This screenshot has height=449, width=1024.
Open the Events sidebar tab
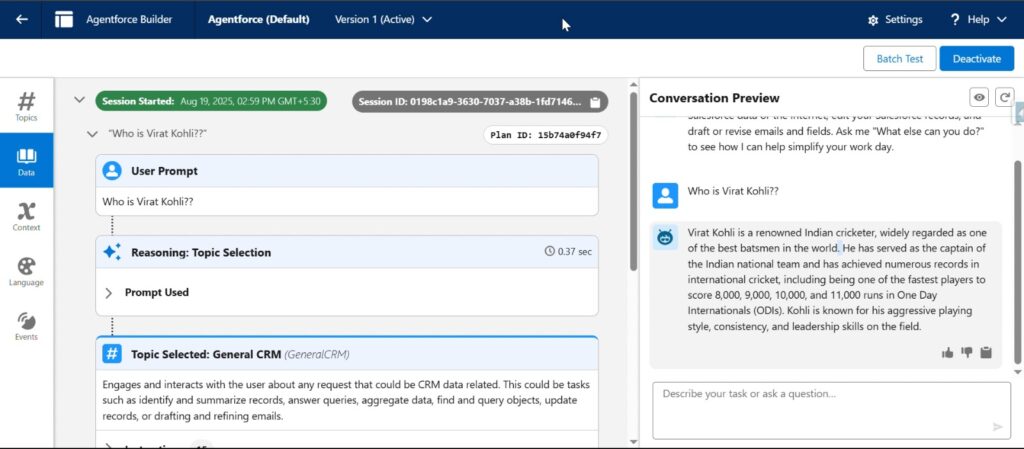[x=26, y=326]
